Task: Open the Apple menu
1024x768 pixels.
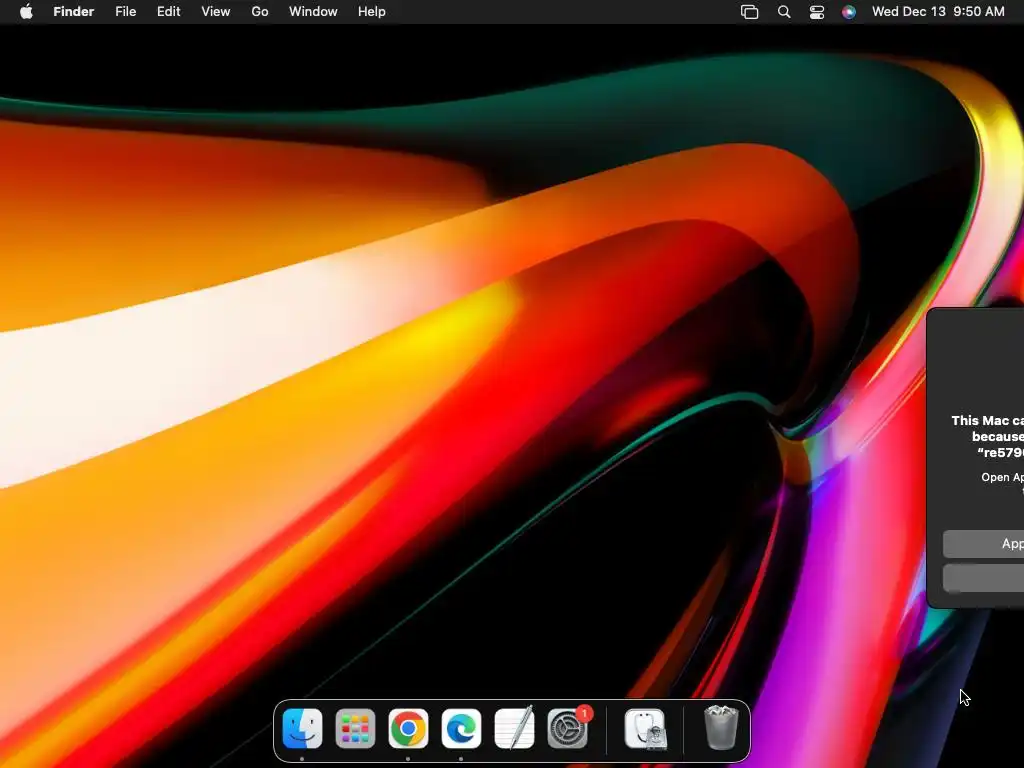Action: (x=26, y=12)
